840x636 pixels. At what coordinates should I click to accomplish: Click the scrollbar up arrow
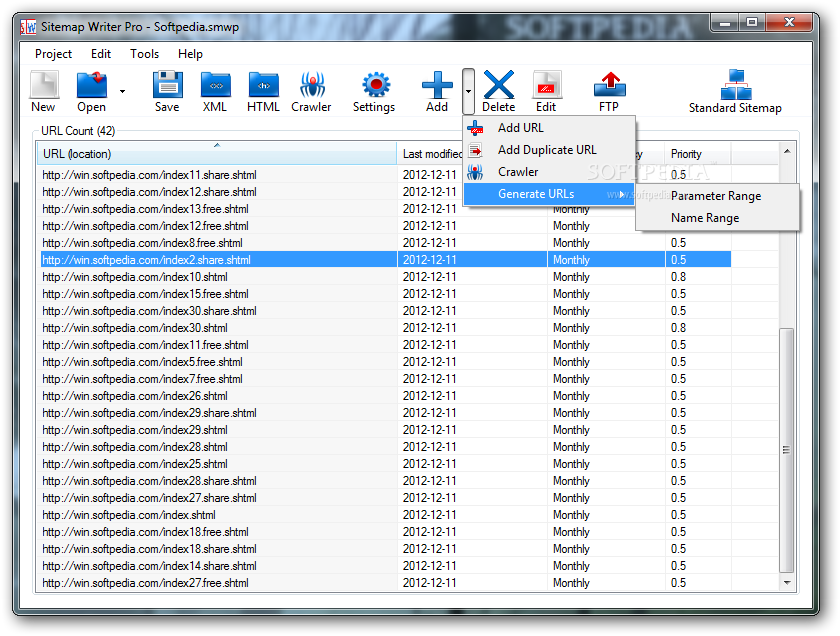point(787,152)
